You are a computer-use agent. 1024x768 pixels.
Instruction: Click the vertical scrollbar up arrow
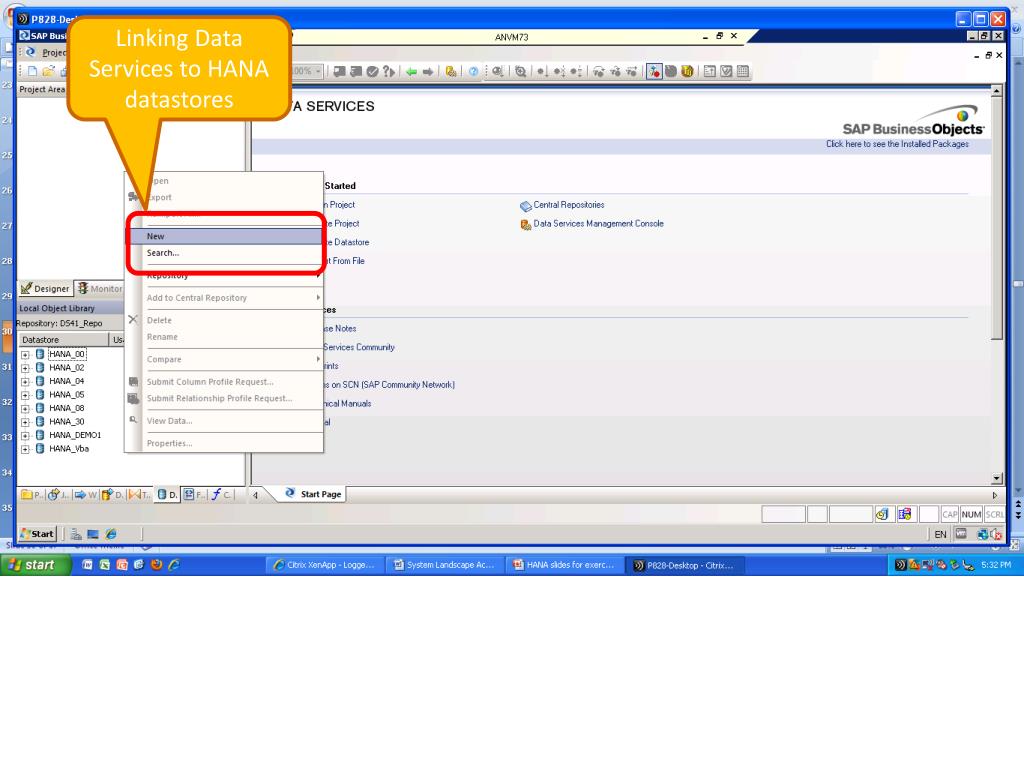997,90
